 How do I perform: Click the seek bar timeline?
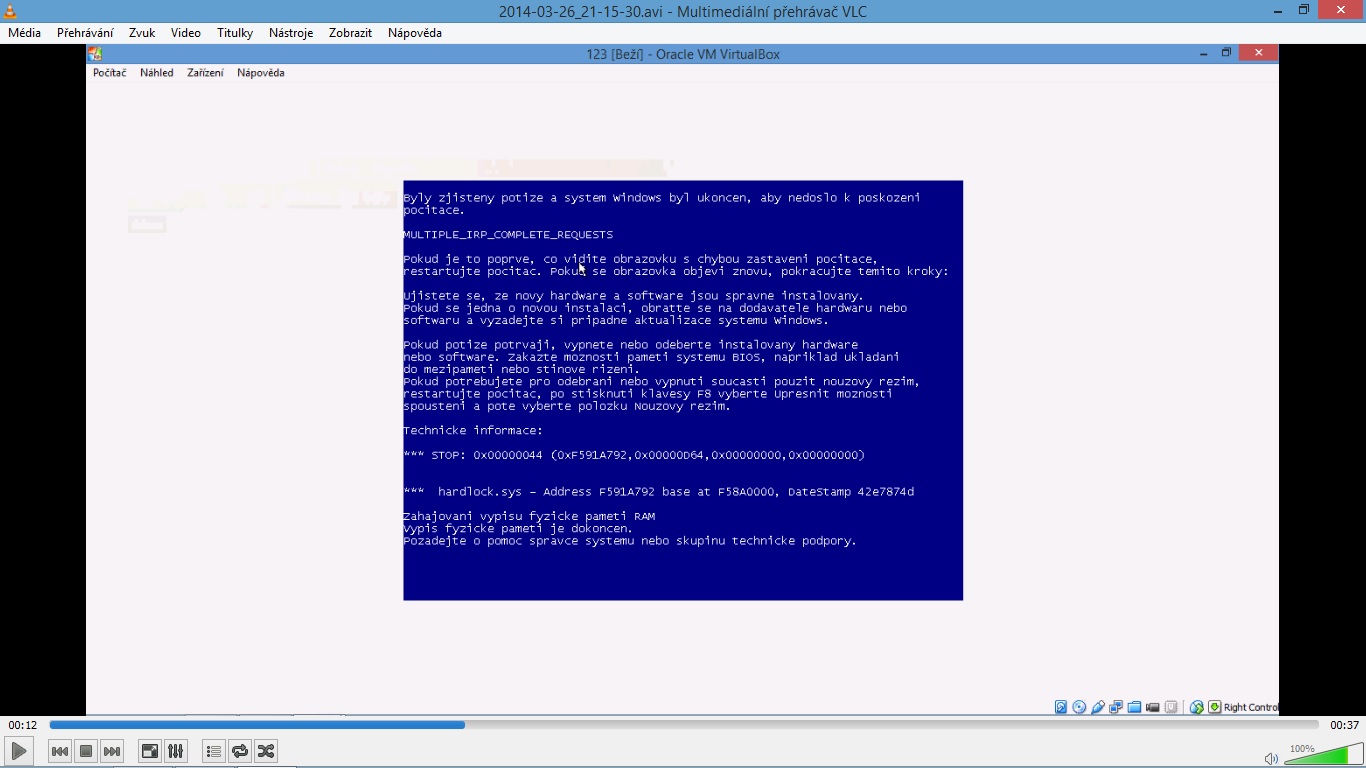[x=683, y=725]
